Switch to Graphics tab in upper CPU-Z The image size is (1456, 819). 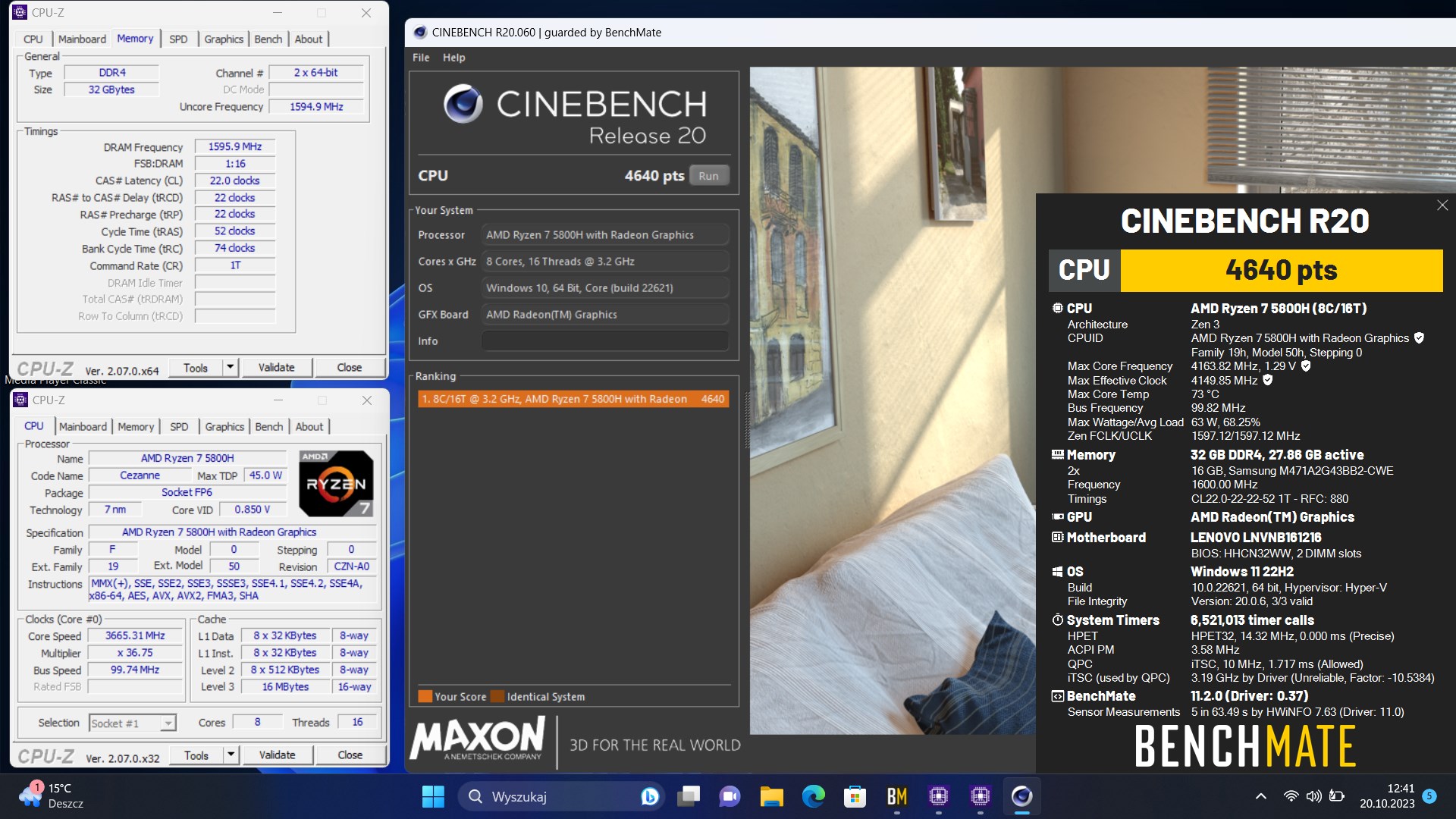(x=224, y=39)
